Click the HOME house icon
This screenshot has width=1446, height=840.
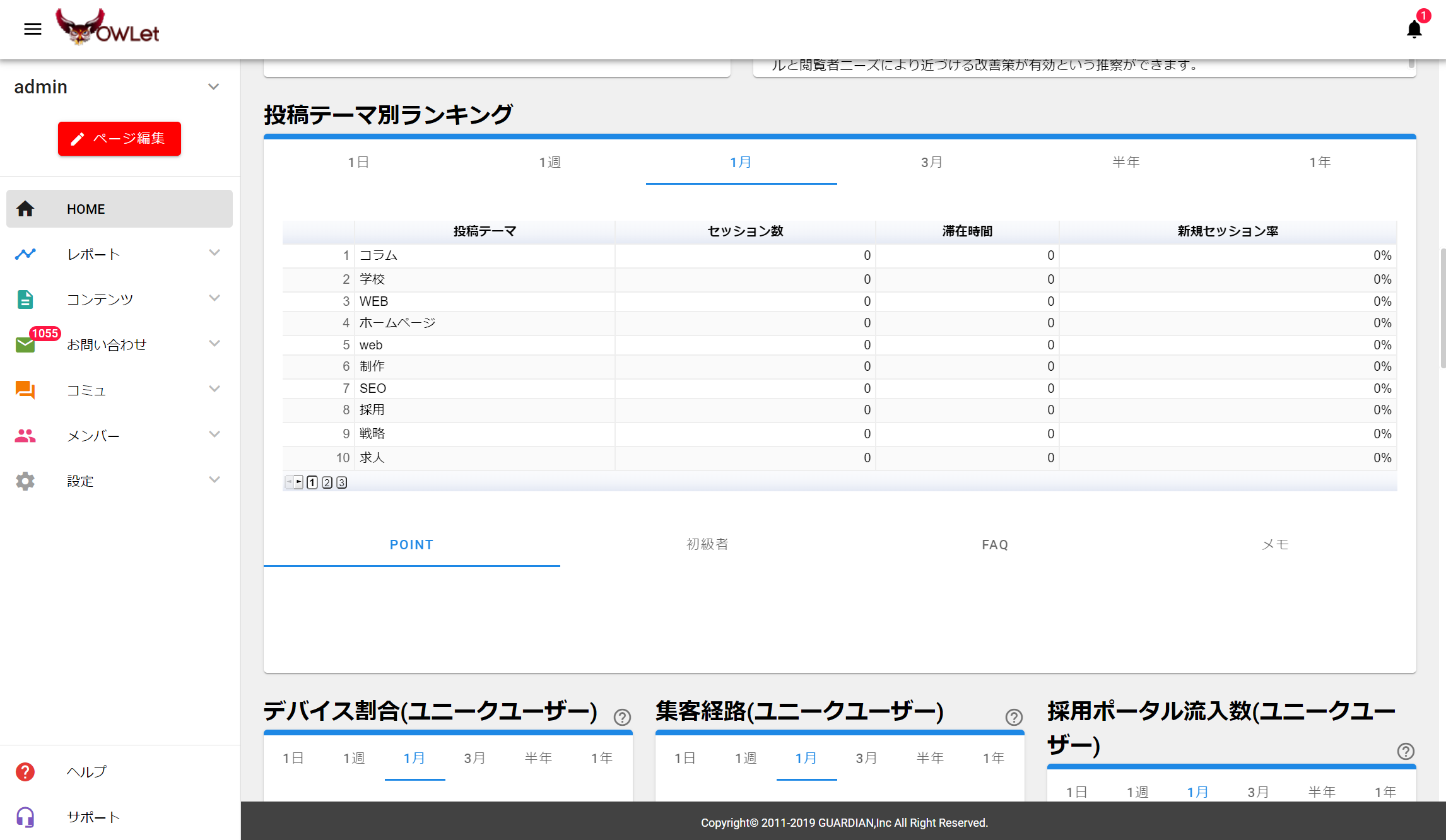25,209
